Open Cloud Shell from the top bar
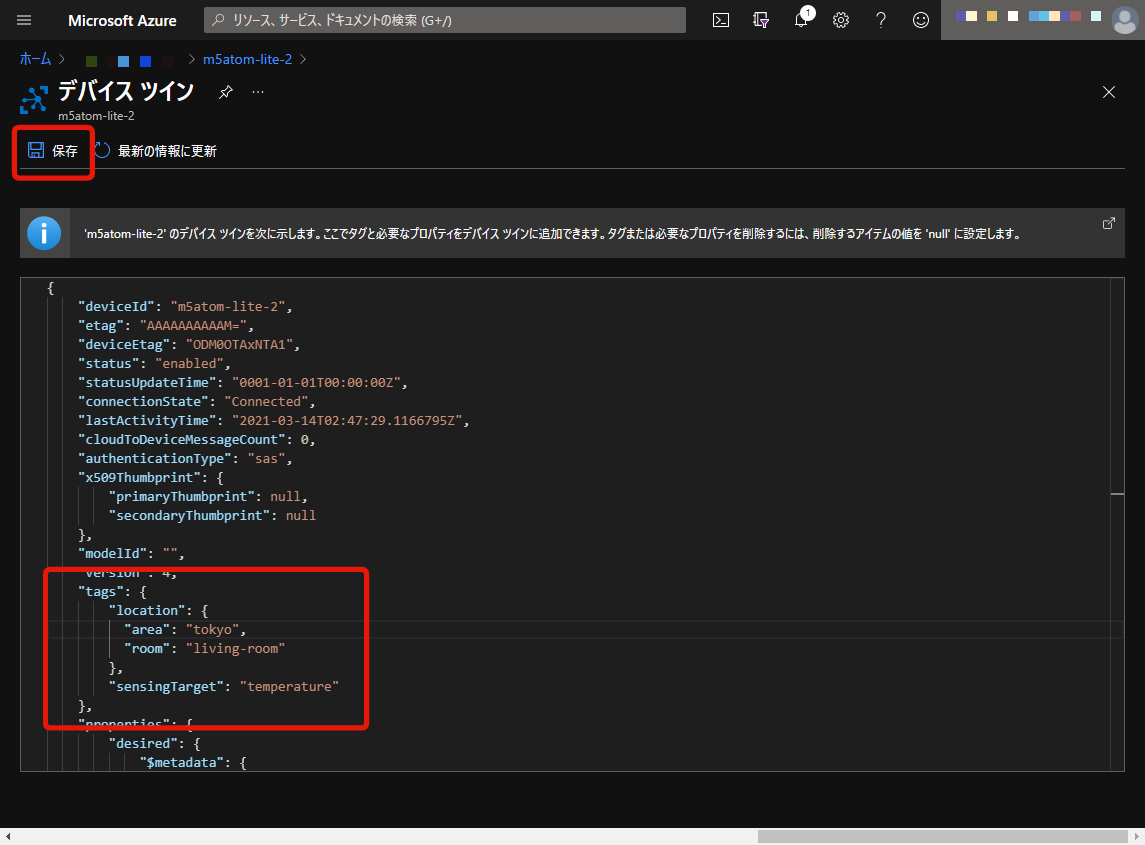 pos(721,20)
